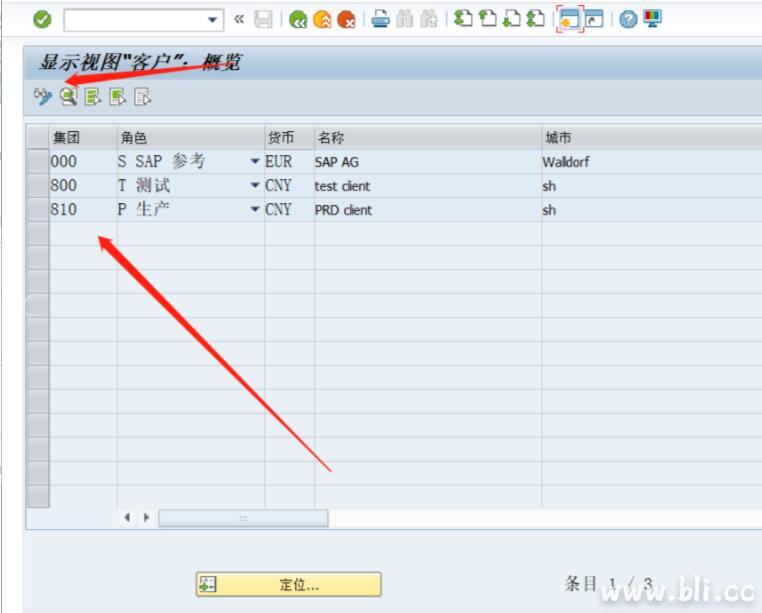The image size is (762, 613).
Task: Click the 货币 column header
Action: click(x=290, y=138)
